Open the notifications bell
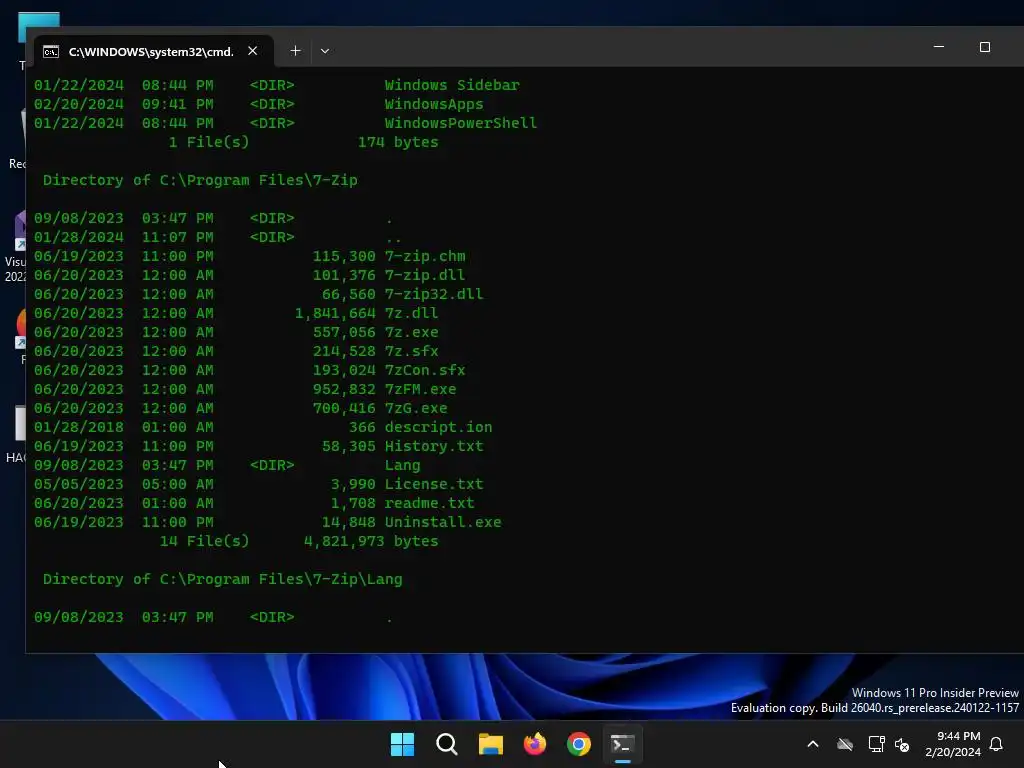The height and width of the screenshot is (768, 1024). 997,744
